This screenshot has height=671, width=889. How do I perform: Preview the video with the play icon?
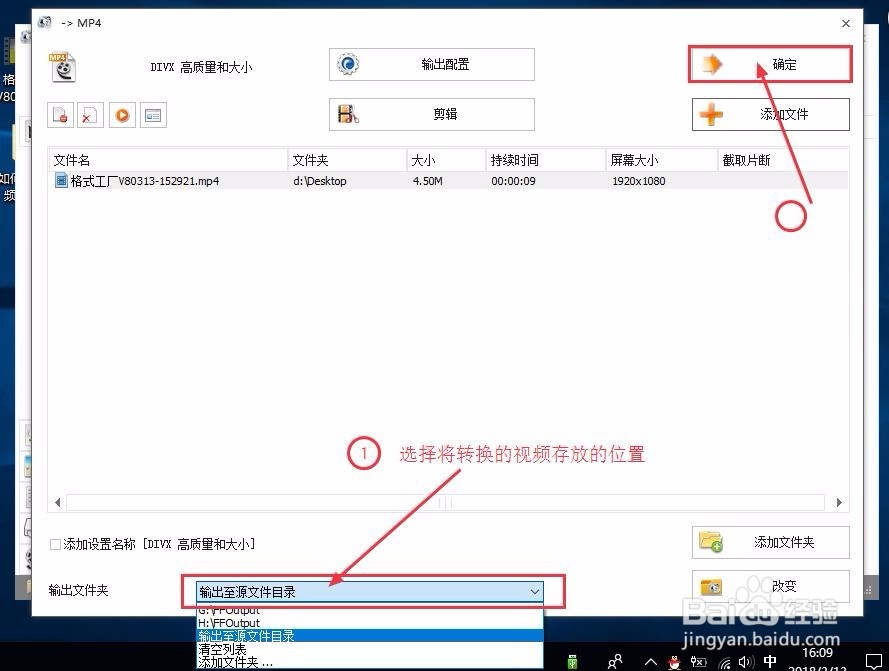pos(122,114)
